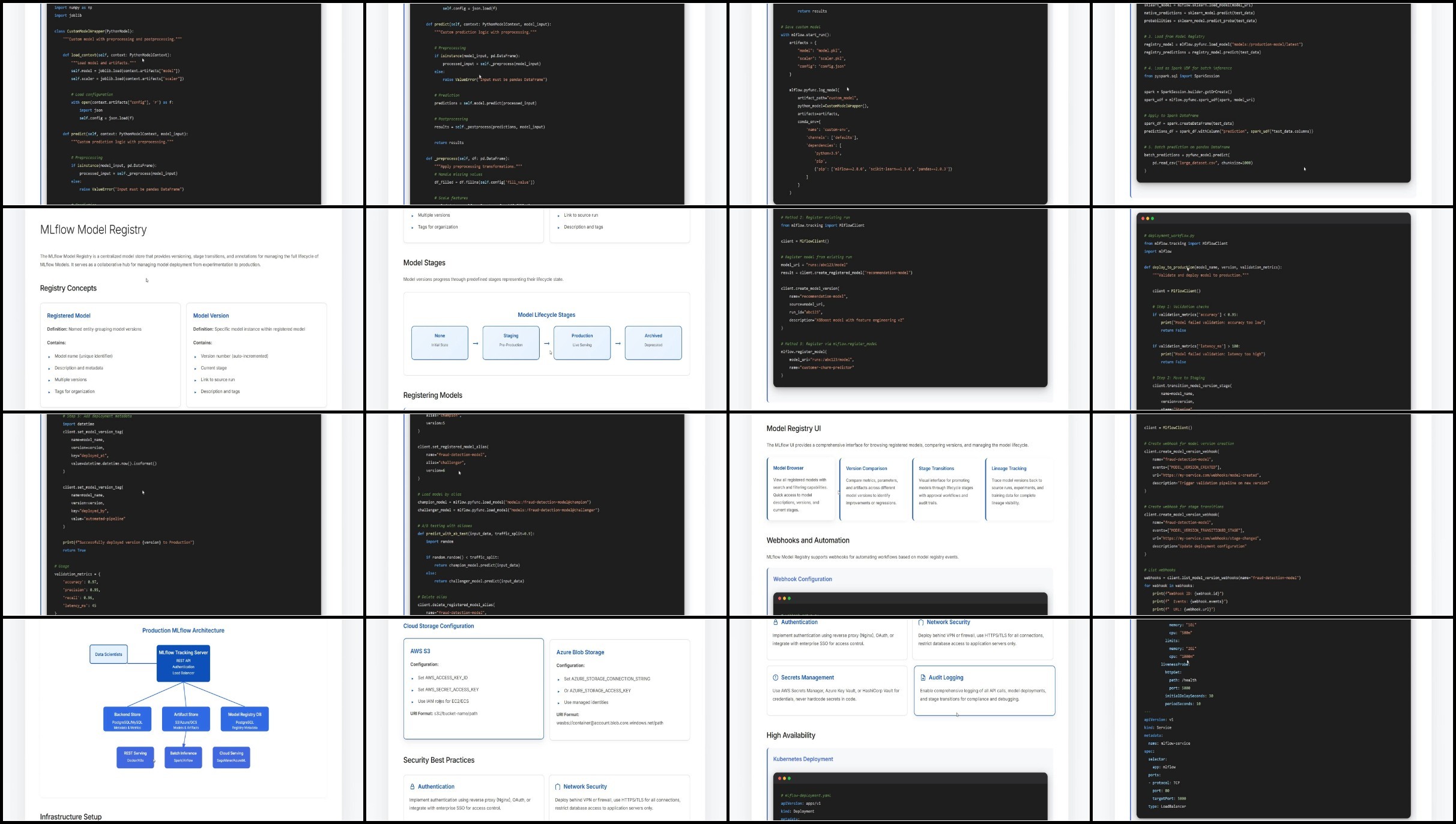Click the '# List webhooks' comment
Viewport: 1456px width, 824px height.
[1158, 570]
